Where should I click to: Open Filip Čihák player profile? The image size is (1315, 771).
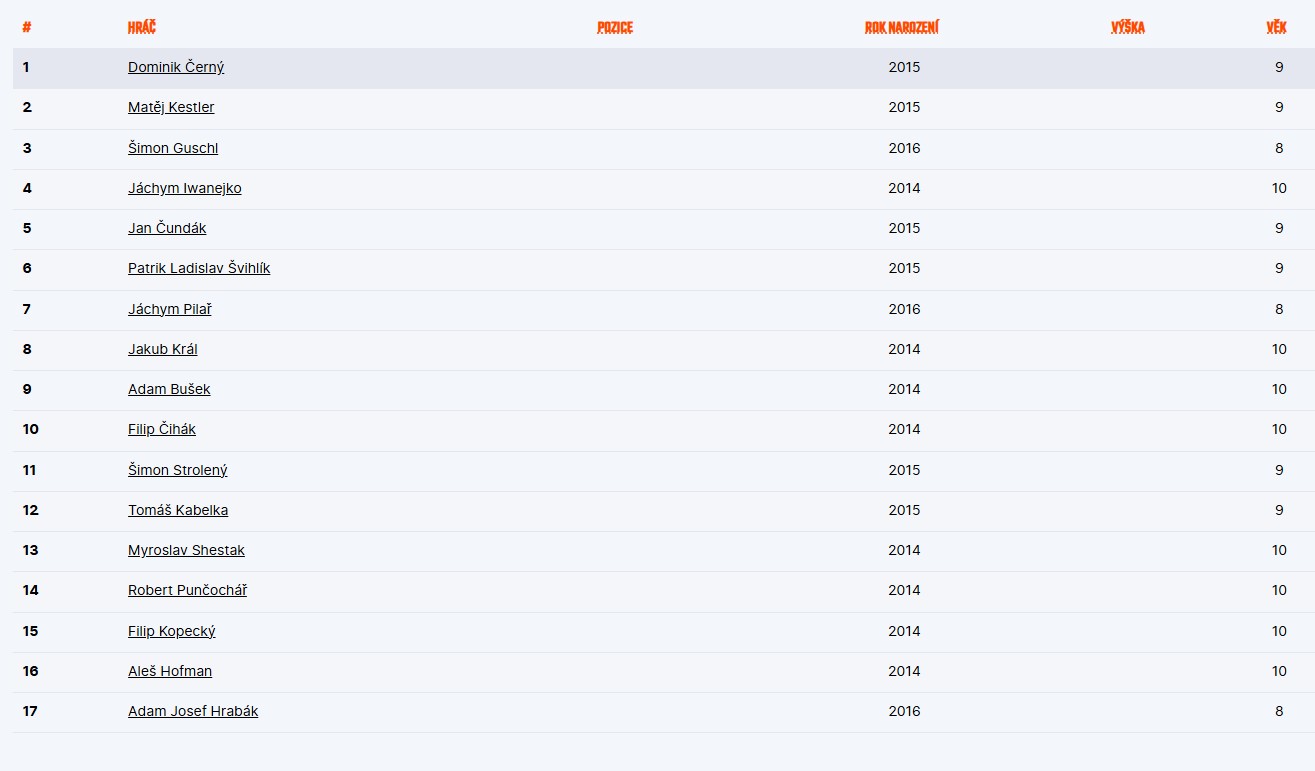pyautogui.click(x=162, y=429)
